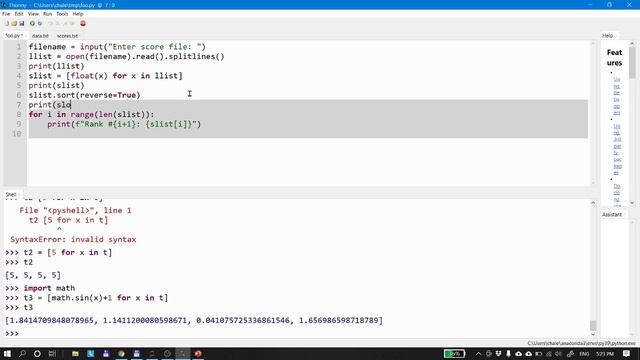The width and height of the screenshot is (640, 360).
Task: Click the Chrome icon on the taskbar
Action: (121, 353)
